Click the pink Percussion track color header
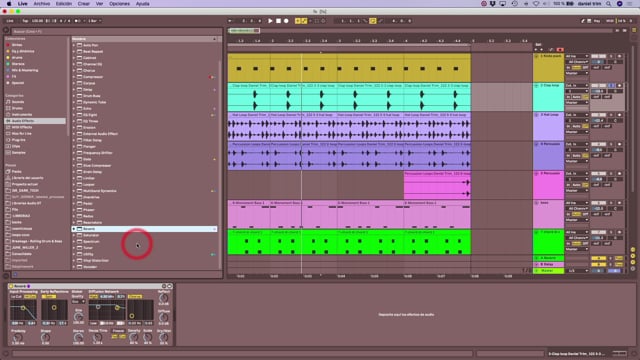This screenshot has width=640, height=360. (x=549, y=185)
